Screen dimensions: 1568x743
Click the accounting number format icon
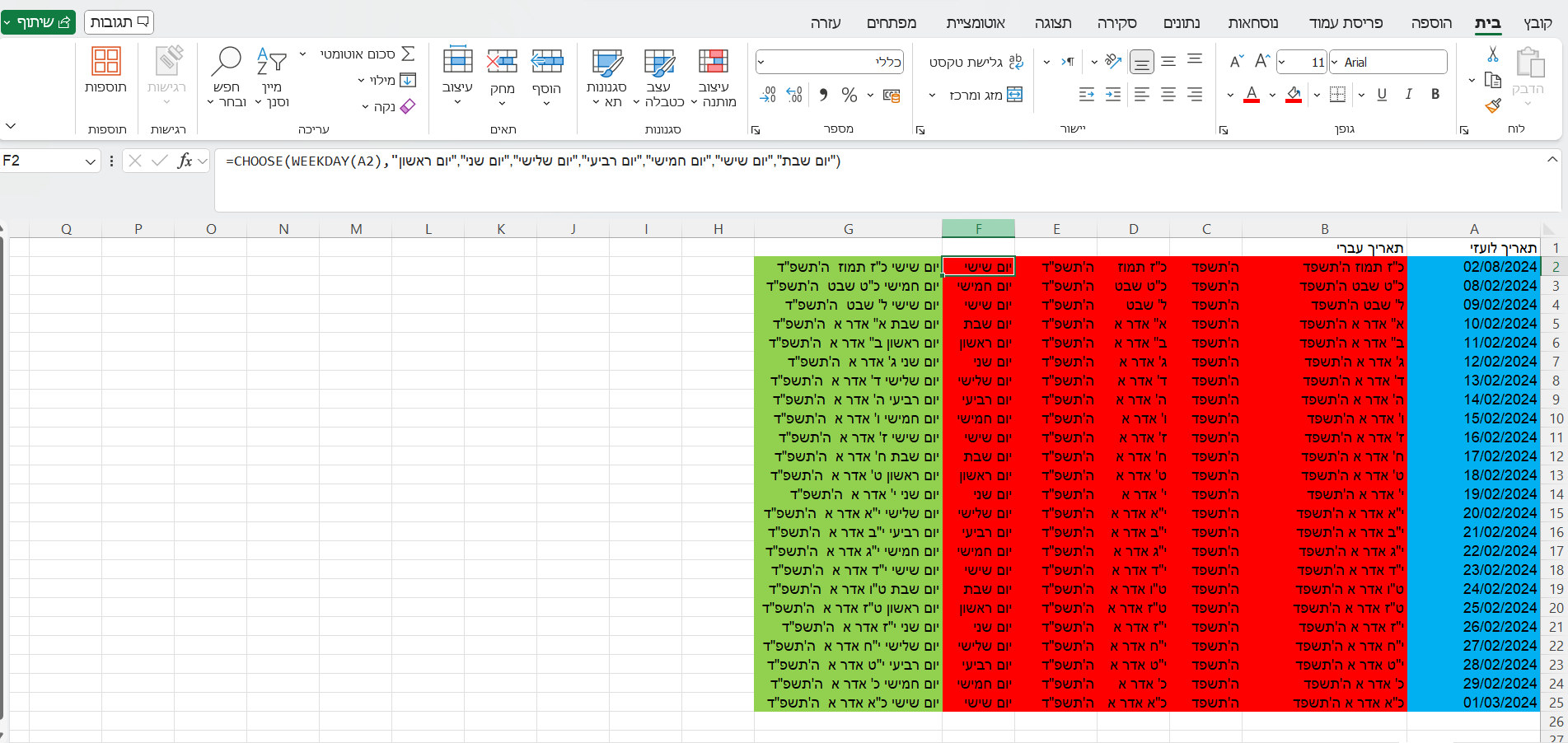click(892, 95)
